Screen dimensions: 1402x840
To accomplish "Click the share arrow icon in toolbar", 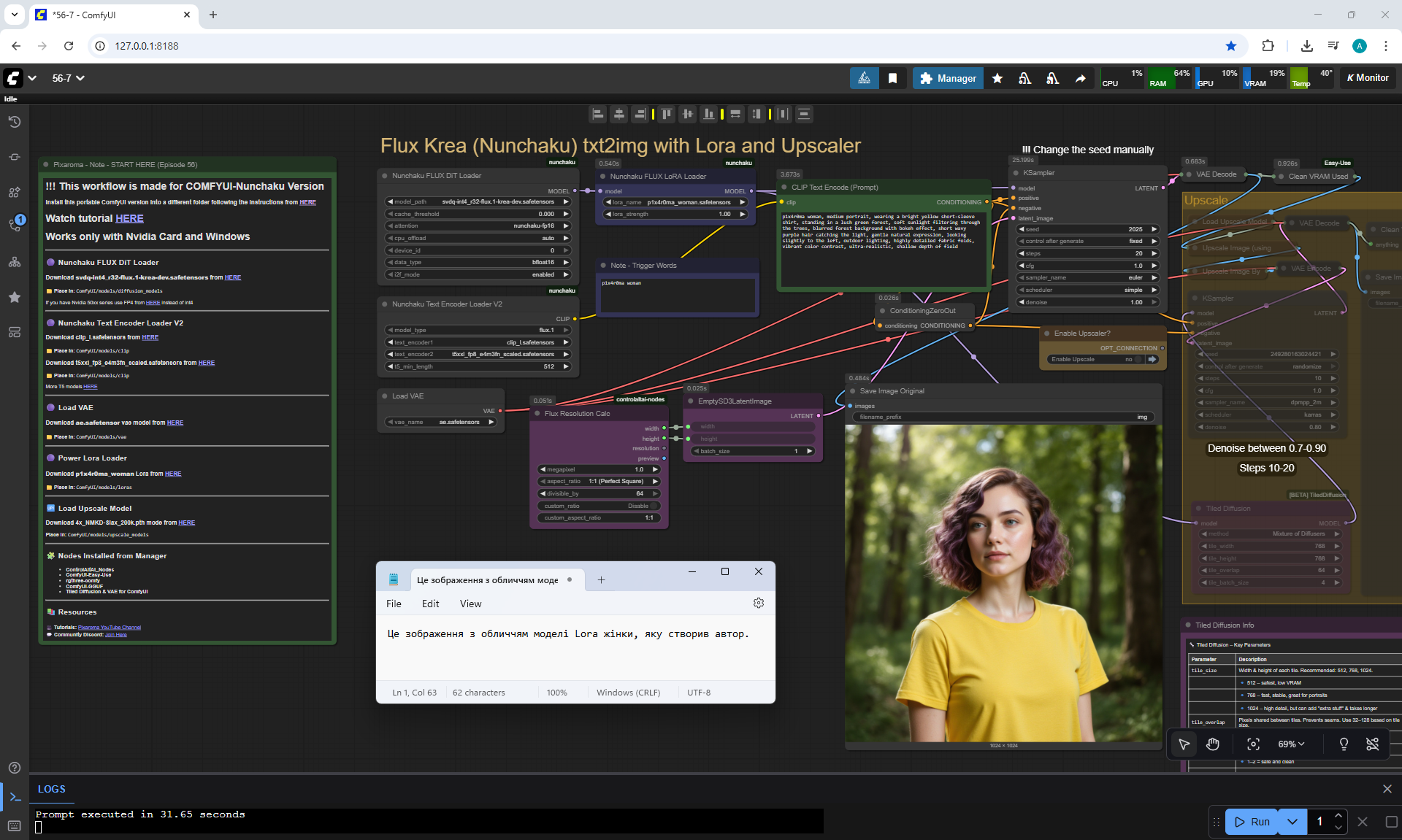I will click(1080, 78).
